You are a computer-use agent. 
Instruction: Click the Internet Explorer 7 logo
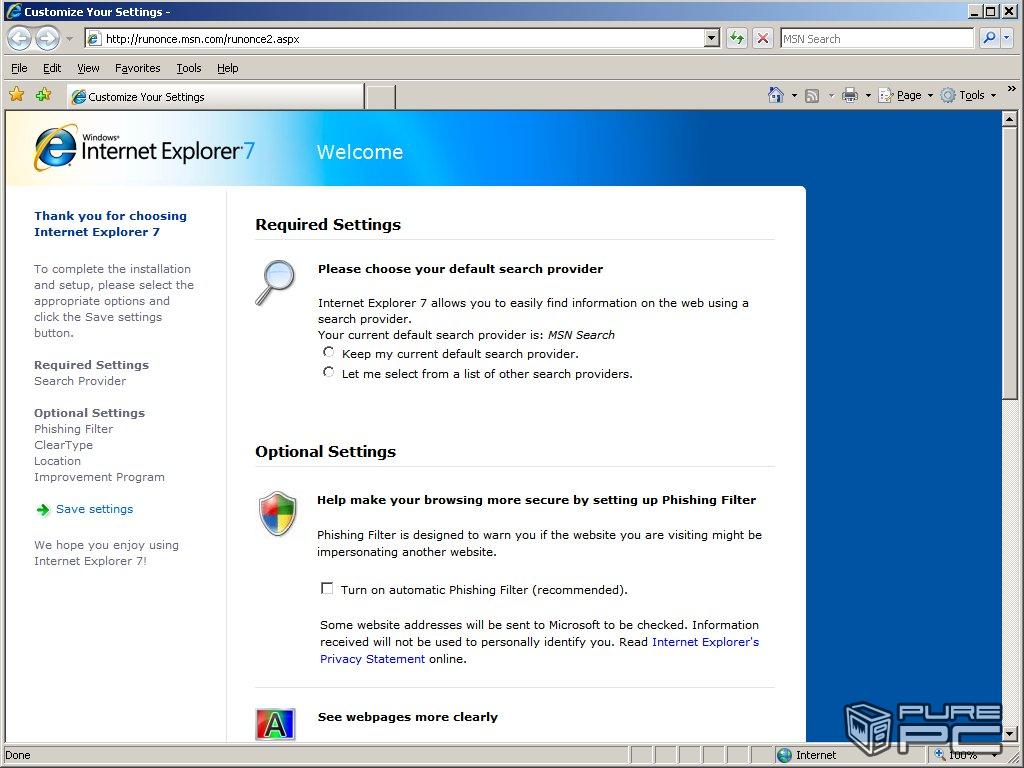pyautogui.click(x=144, y=148)
